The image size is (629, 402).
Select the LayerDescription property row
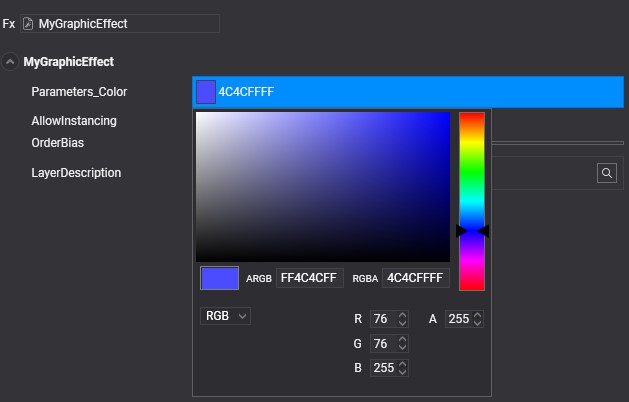(x=76, y=173)
